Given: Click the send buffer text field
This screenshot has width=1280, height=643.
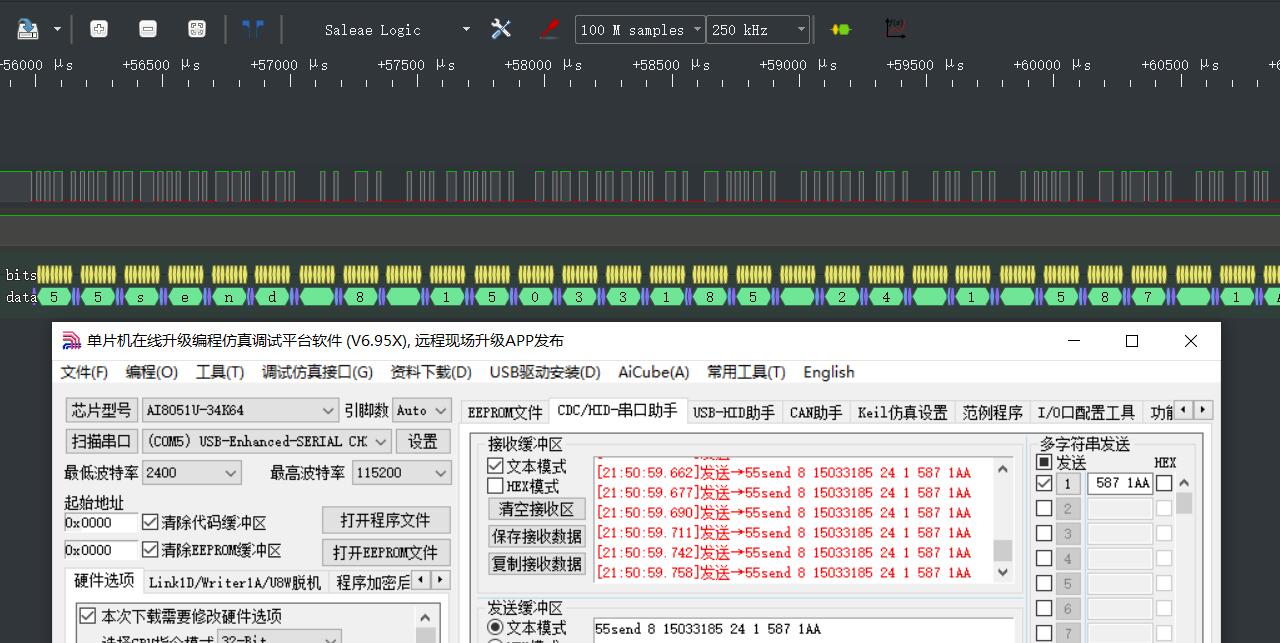Looking at the screenshot, I should click(x=803, y=628).
